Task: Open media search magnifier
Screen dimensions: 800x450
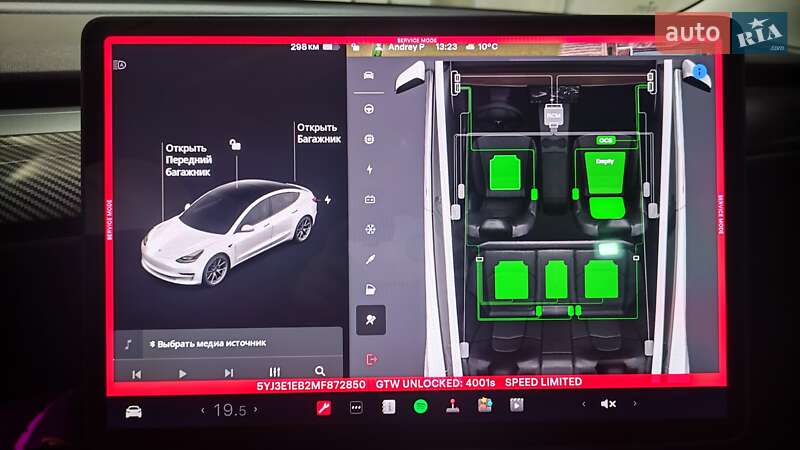Action: [x=320, y=371]
